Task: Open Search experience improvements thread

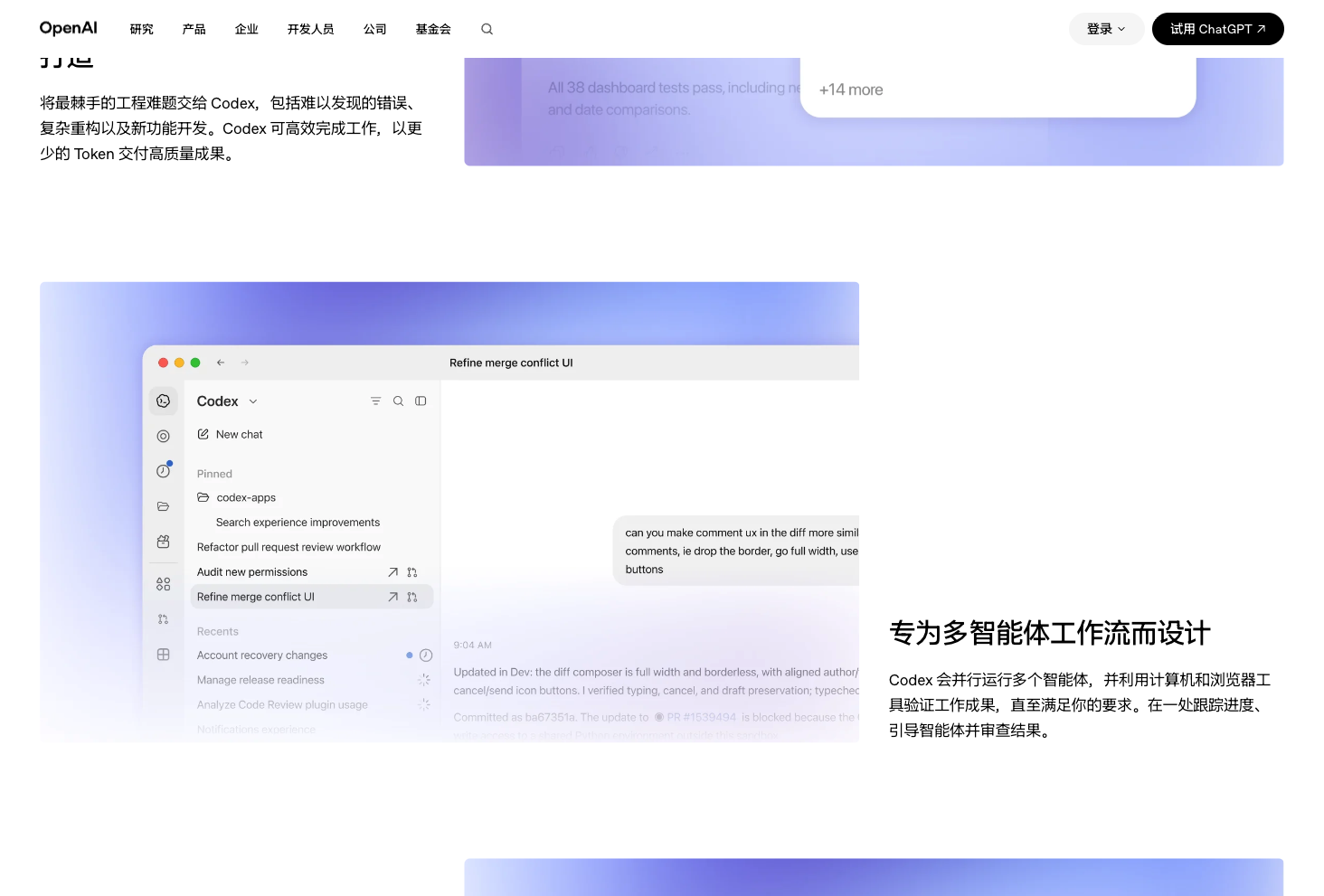Action: point(298,523)
